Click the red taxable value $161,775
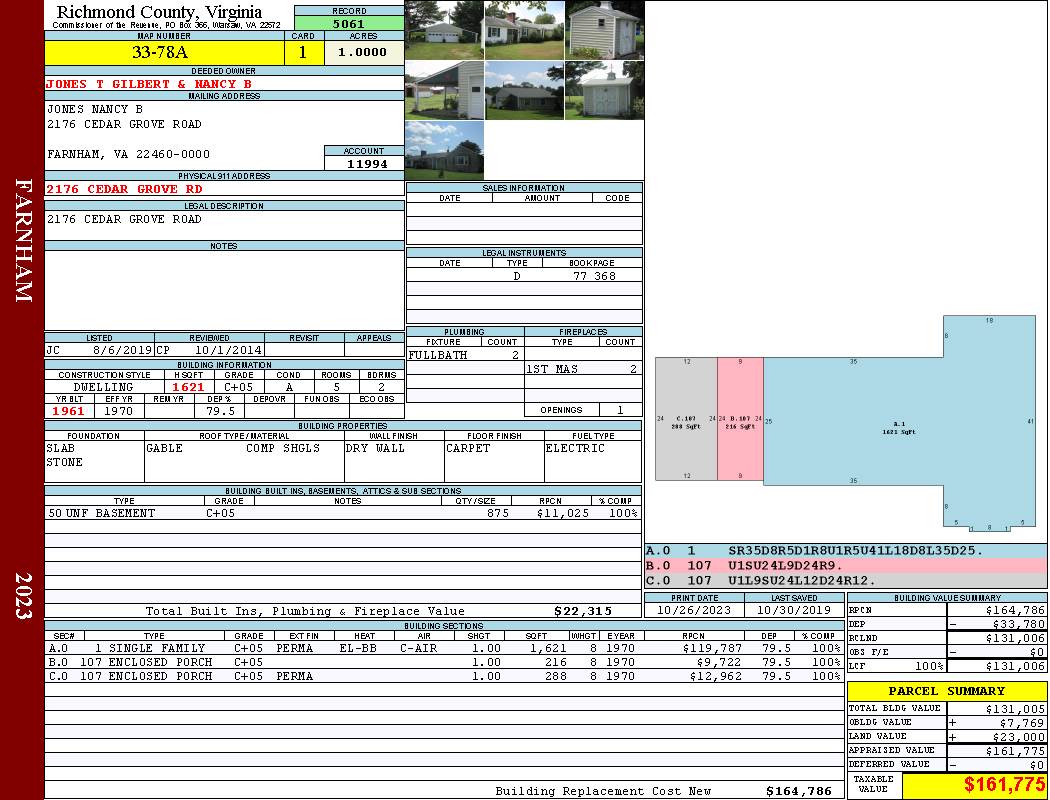The width and height of the screenshot is (1050, 800). (x=1004, y=785)
